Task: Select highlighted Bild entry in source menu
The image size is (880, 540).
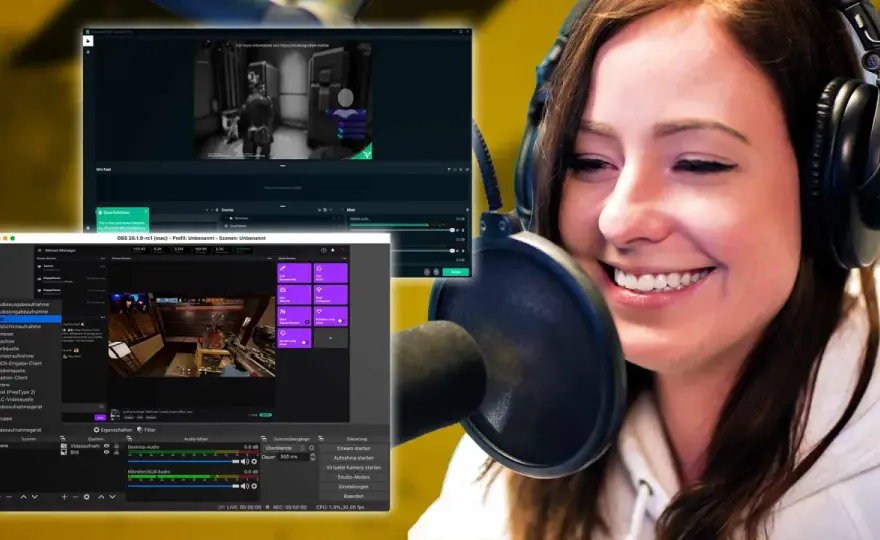Action: point(30,319)
